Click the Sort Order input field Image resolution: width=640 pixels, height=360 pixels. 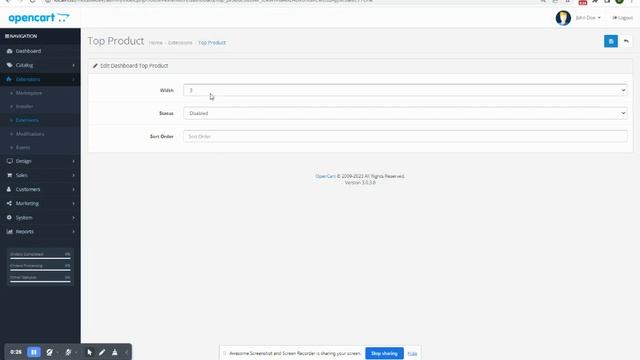coord(405,136)
